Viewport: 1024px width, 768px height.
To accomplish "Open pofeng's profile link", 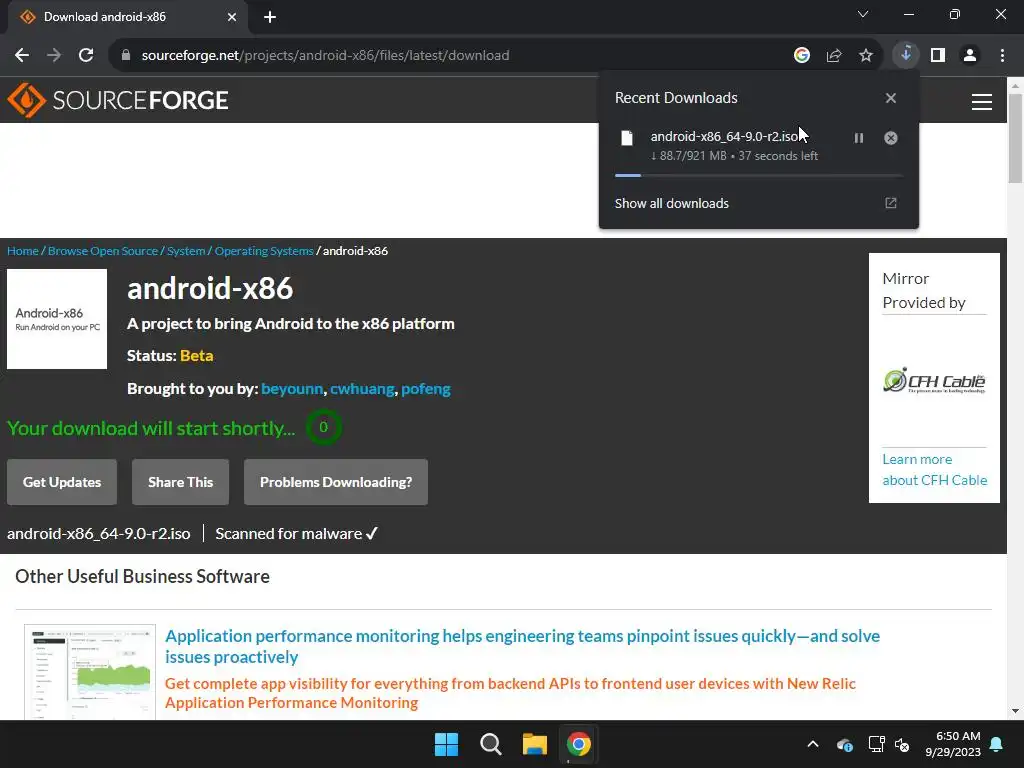I will tap(426, 389).
